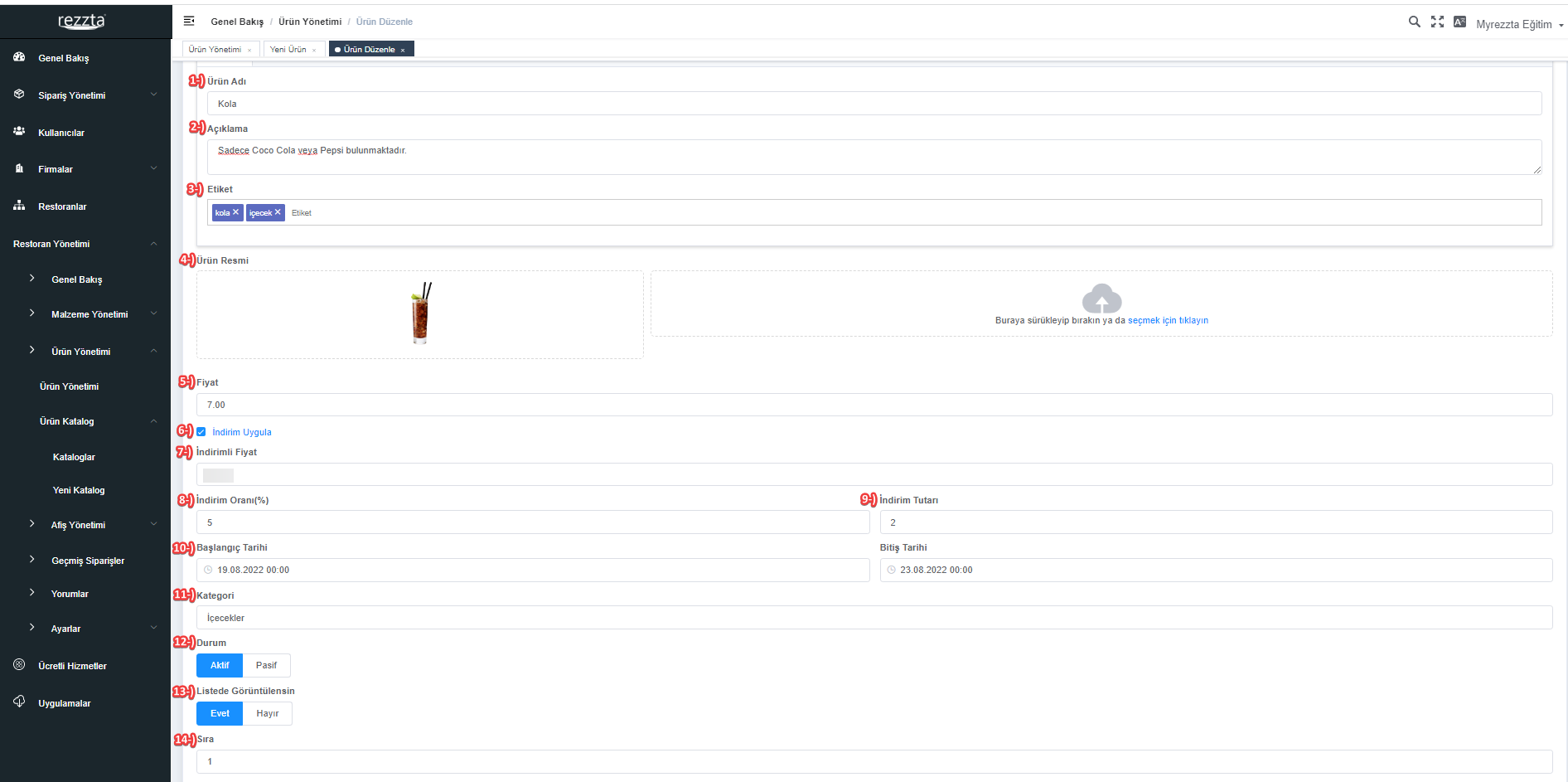Collapse the Ürün Yönetimi submenu chevron
The height and width of the screenshot is (782, 1568).
coord(154,351)
